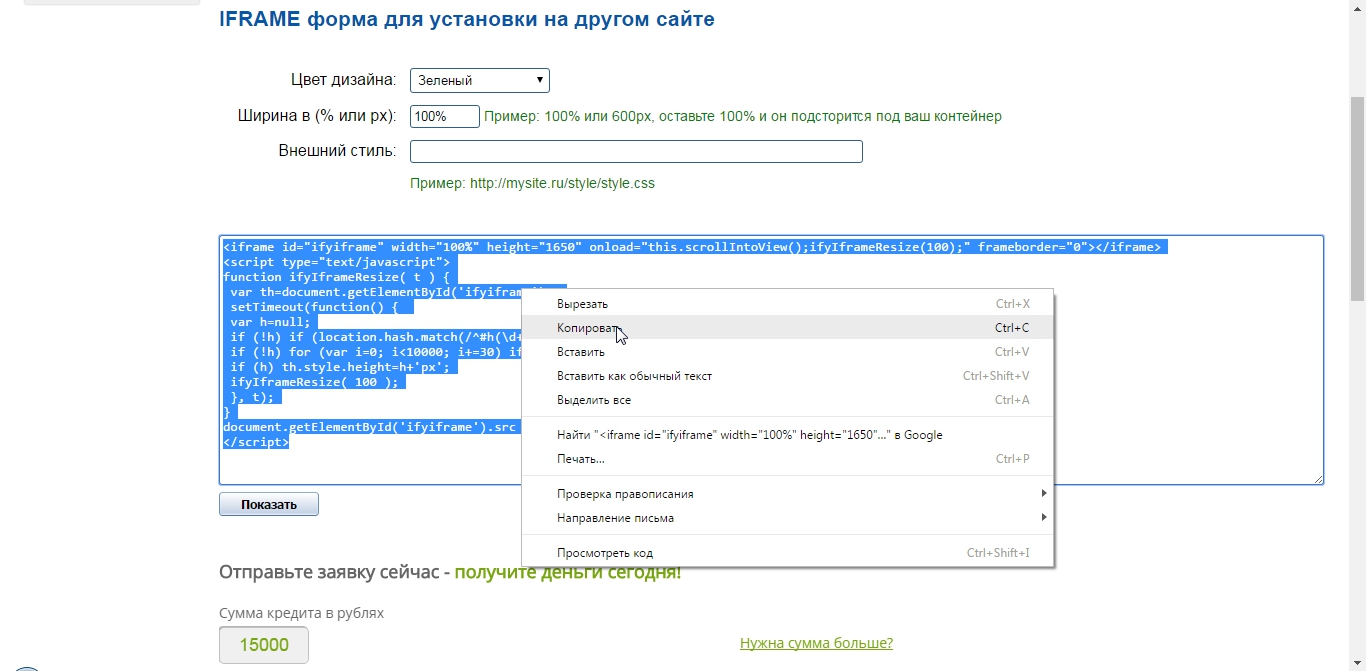Grab the textarea resize handle
The image size is (1366, 671).
(x=1318, y=479)
